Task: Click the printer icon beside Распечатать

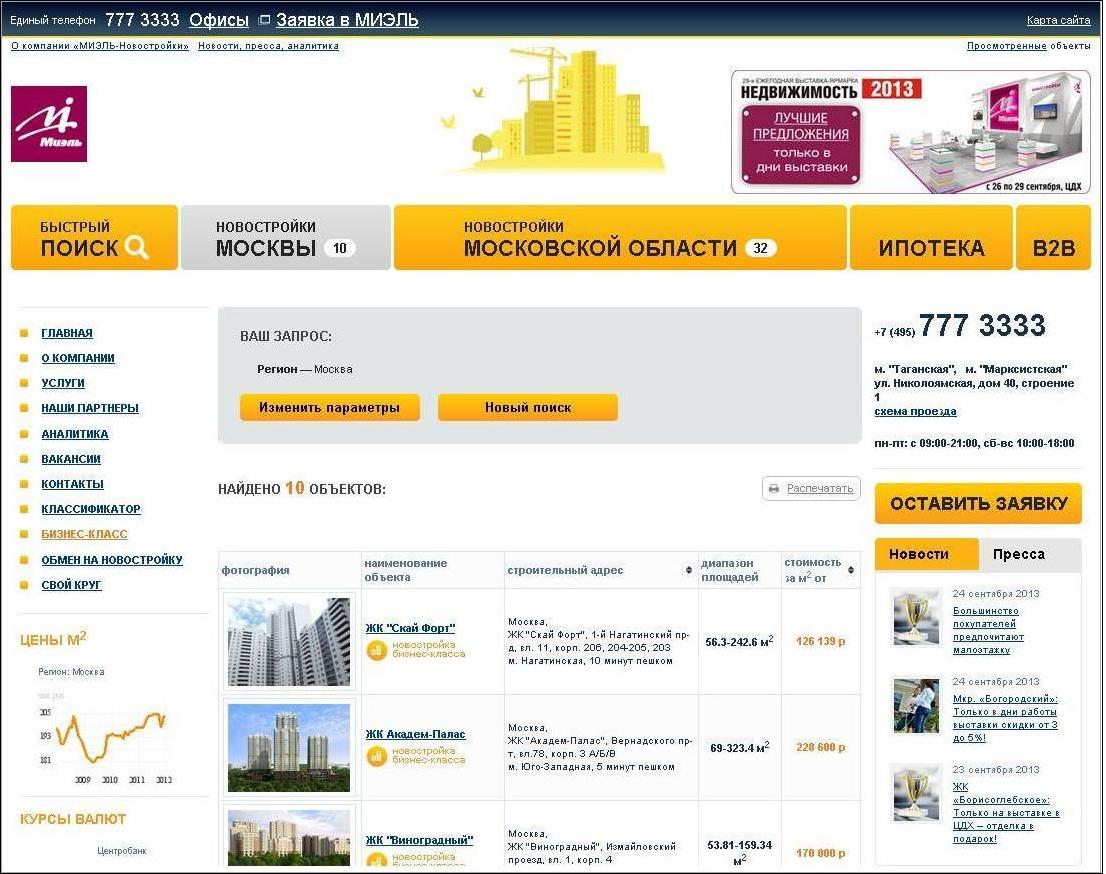Action: coord(774,488)
